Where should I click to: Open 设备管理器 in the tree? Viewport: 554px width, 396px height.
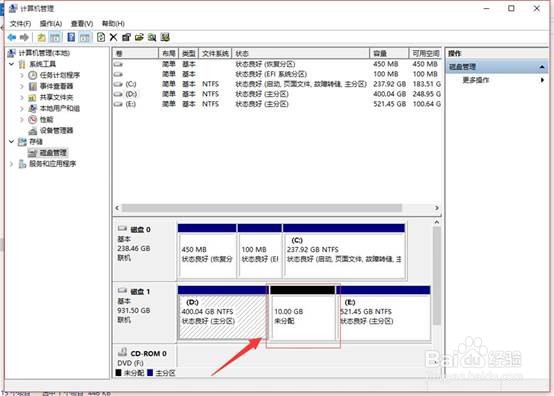(56, 131)
